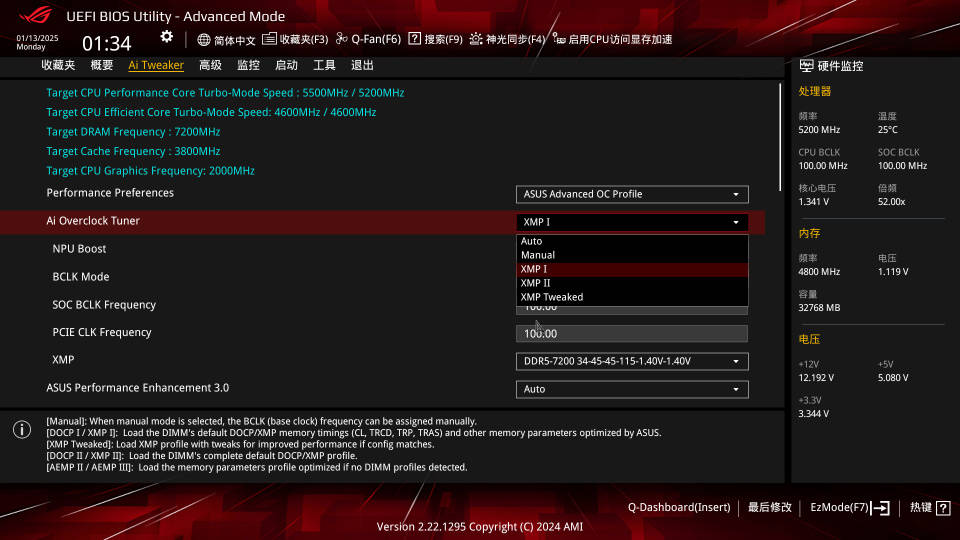This screenshot has height=540, width=960.
Task: Click the 1.341 V core voltage value
Action: [814, 201]
